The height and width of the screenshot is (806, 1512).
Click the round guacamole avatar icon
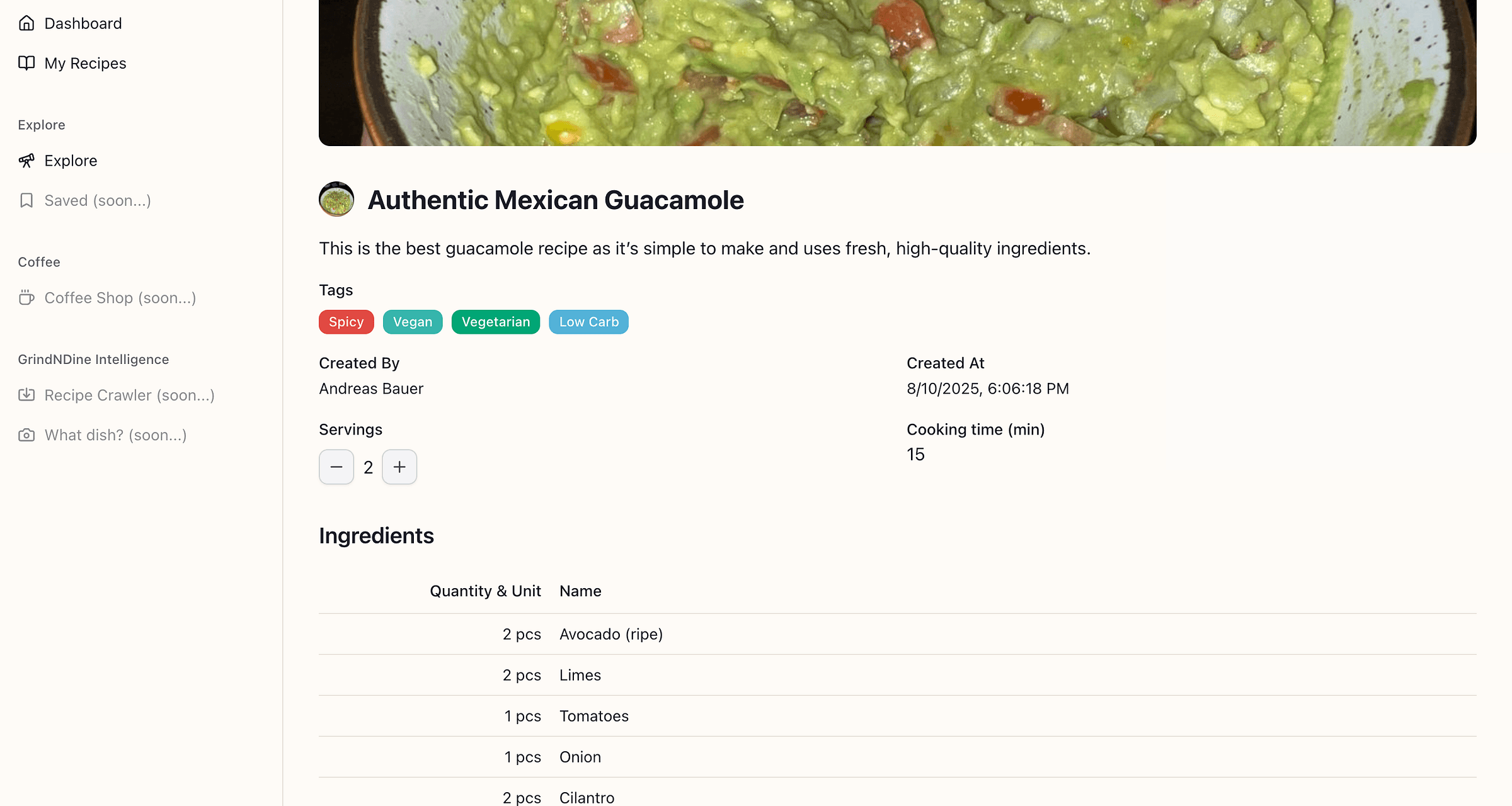click(336, 200)
